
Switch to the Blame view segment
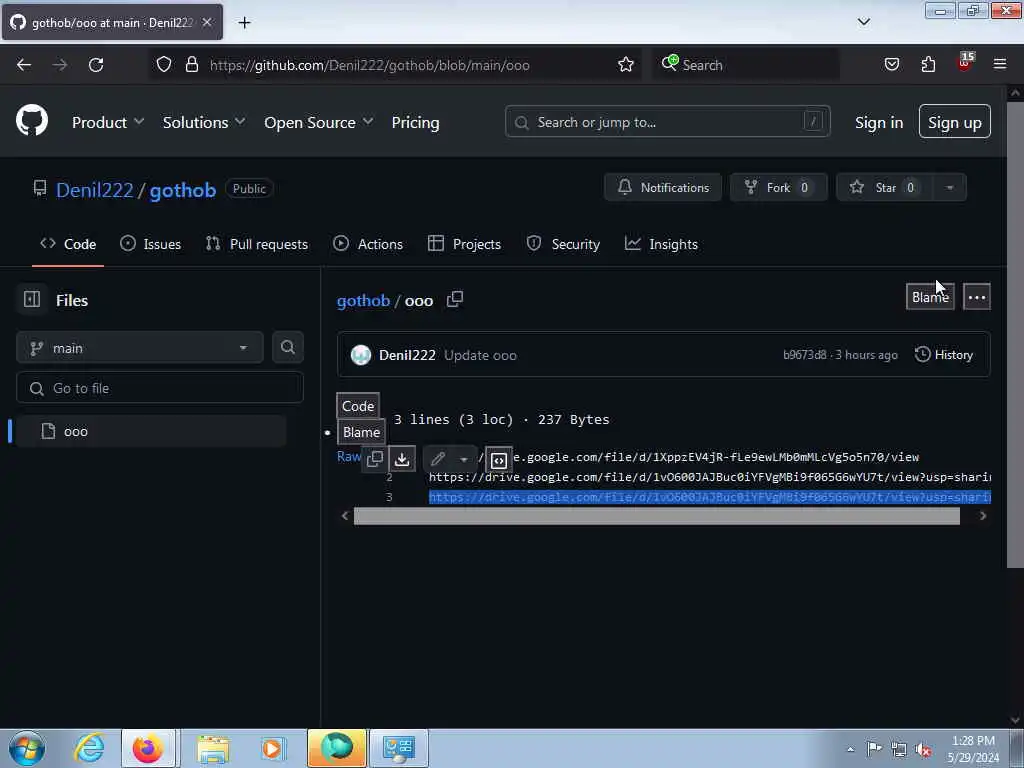point(361,432)
